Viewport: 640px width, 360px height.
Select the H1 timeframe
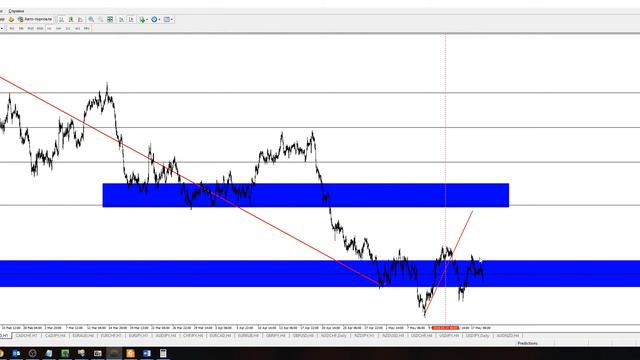(49, 29)
